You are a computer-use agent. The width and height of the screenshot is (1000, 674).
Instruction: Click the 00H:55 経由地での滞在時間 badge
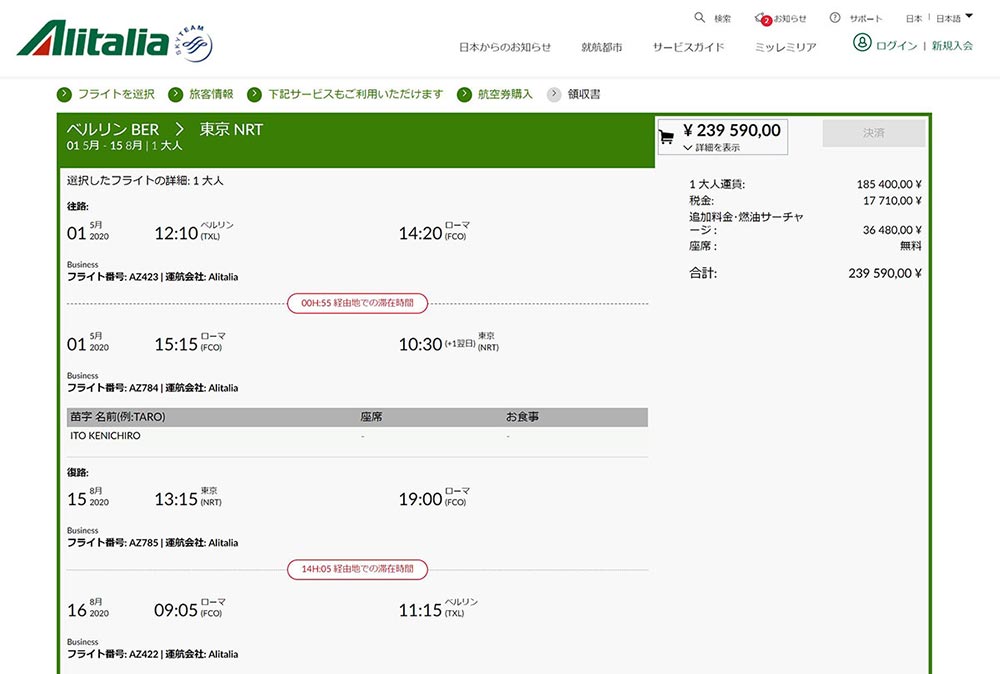(x=357, y=303)
